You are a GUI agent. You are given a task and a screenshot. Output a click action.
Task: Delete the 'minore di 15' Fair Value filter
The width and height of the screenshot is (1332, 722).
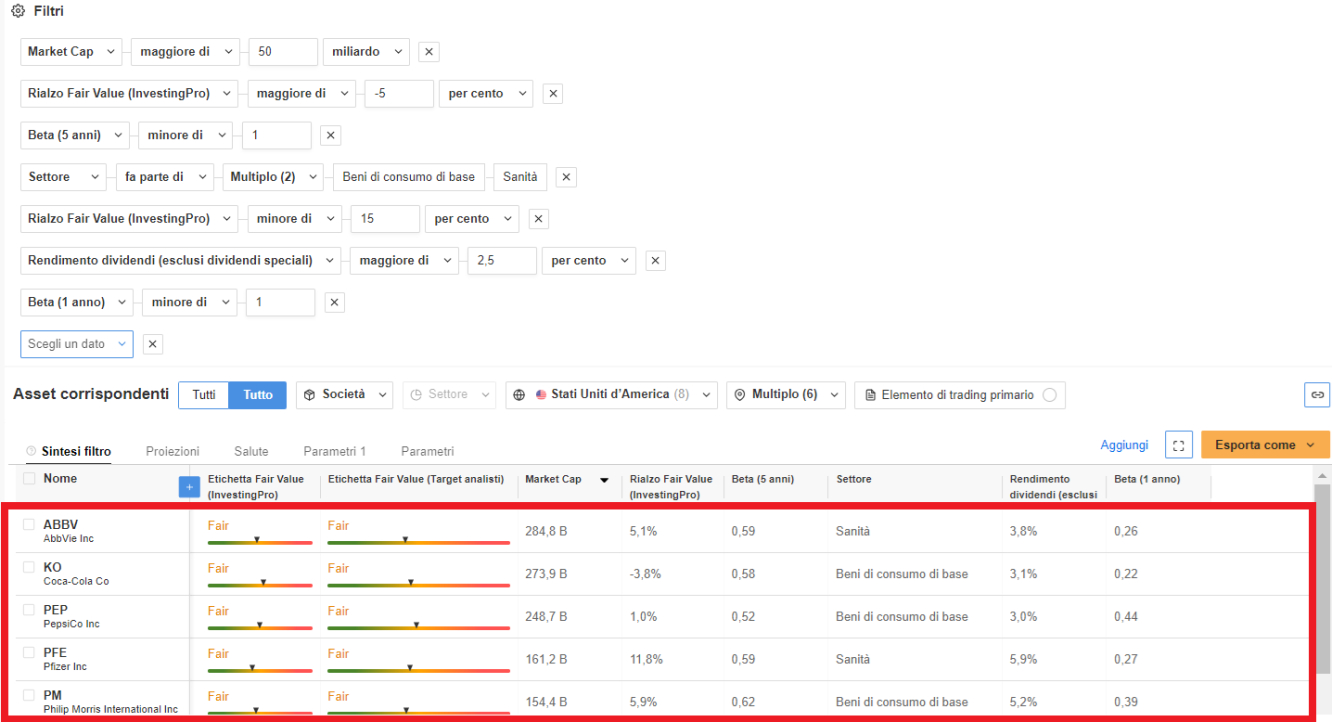[x=538, y=219]
